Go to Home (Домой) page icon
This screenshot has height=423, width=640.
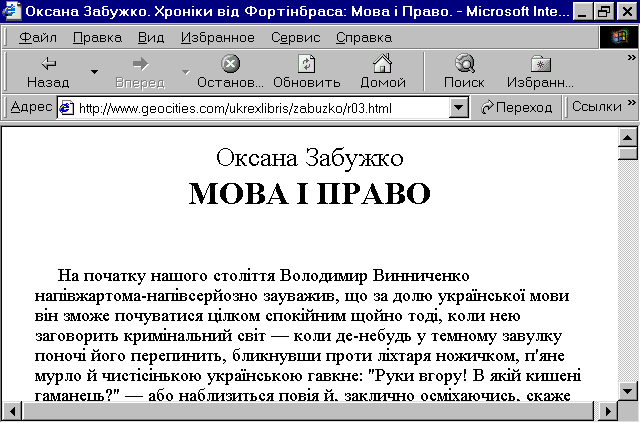tap(382, 63)
